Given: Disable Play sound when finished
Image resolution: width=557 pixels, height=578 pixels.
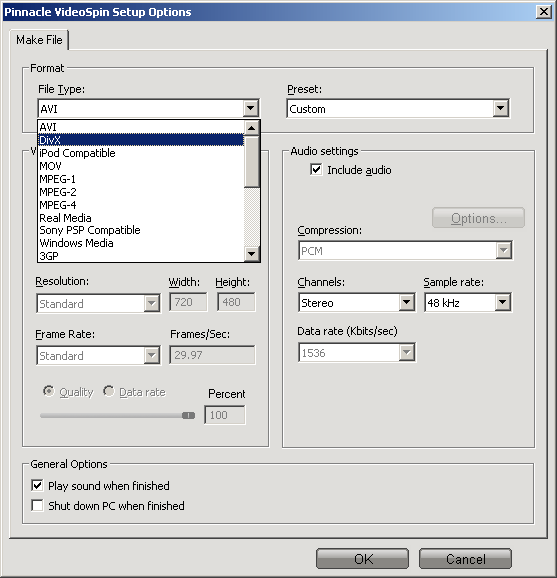Looking at the screenshot, I should click(37, 485).
